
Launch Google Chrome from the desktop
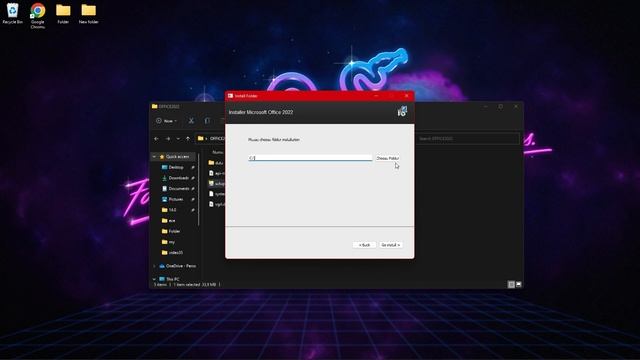(x=38, y=16)
